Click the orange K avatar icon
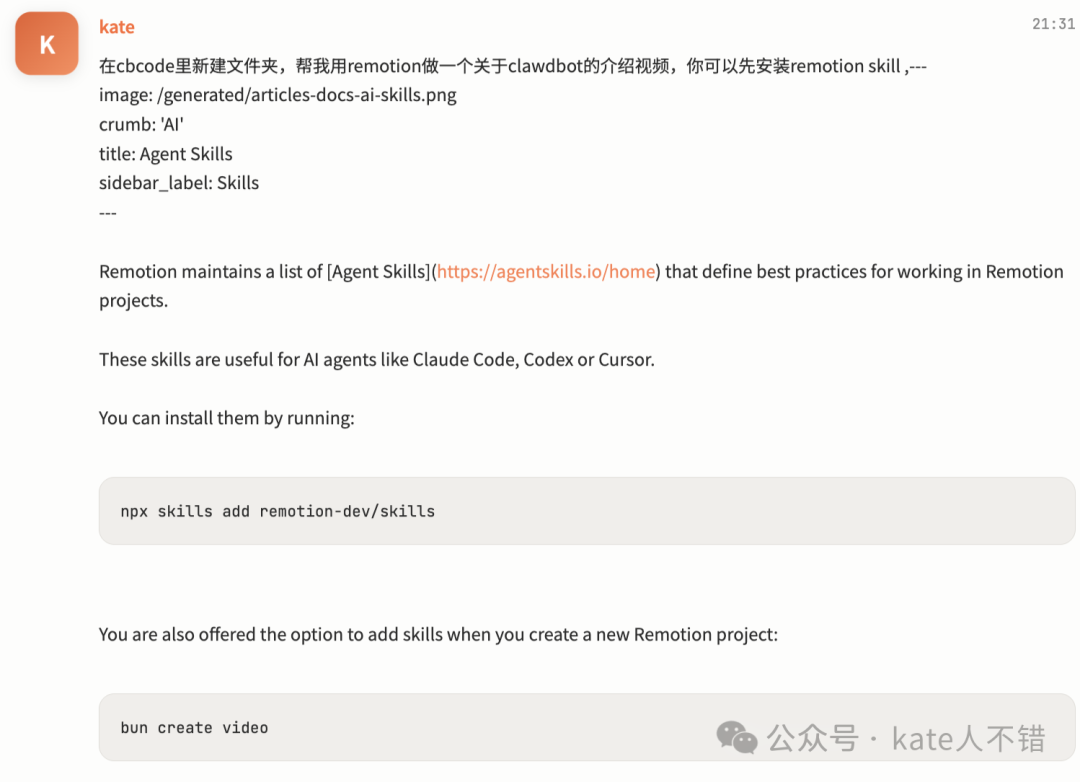 (47, 44)
